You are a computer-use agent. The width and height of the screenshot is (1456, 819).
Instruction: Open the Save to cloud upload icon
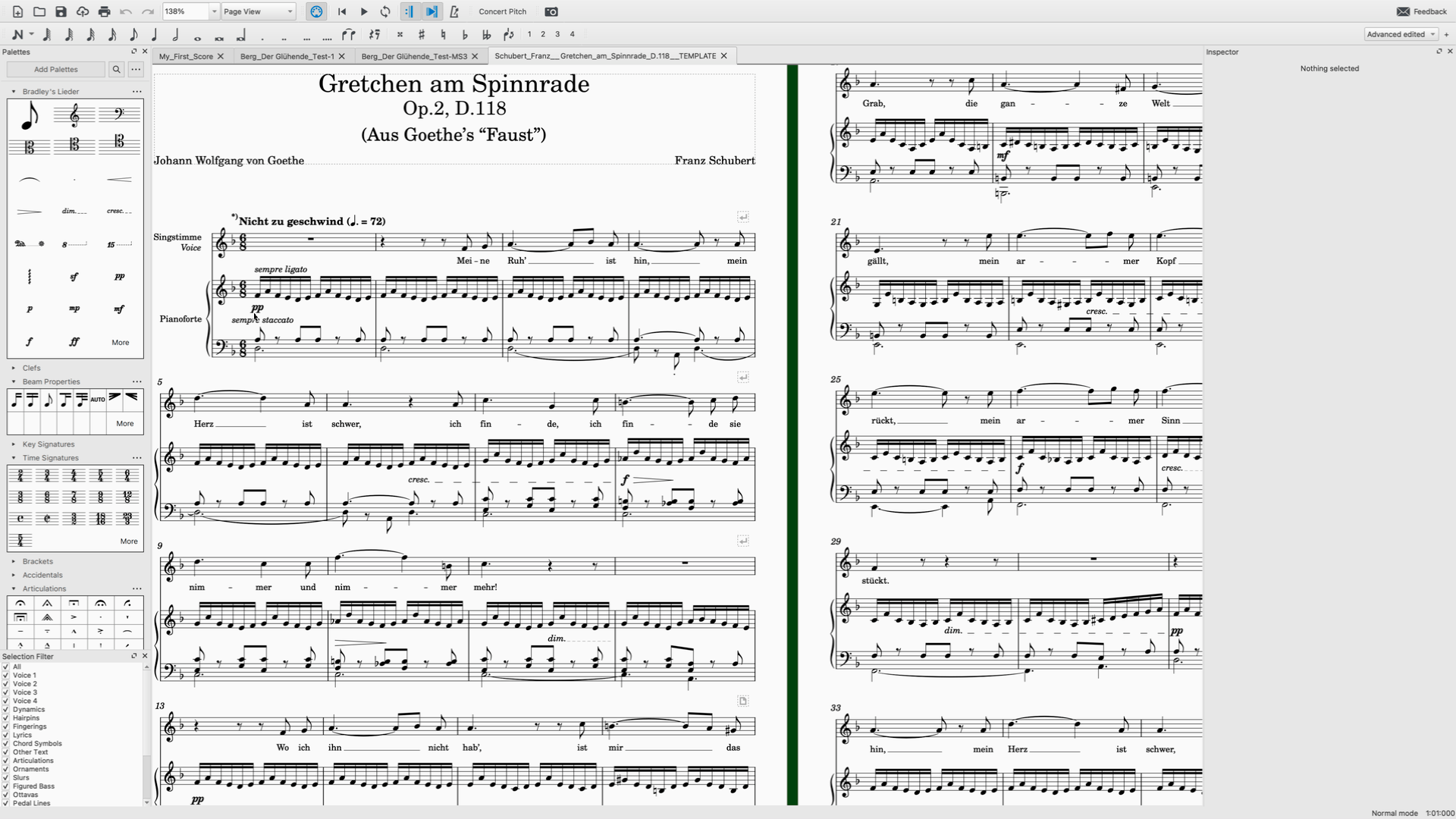[83, 11]
